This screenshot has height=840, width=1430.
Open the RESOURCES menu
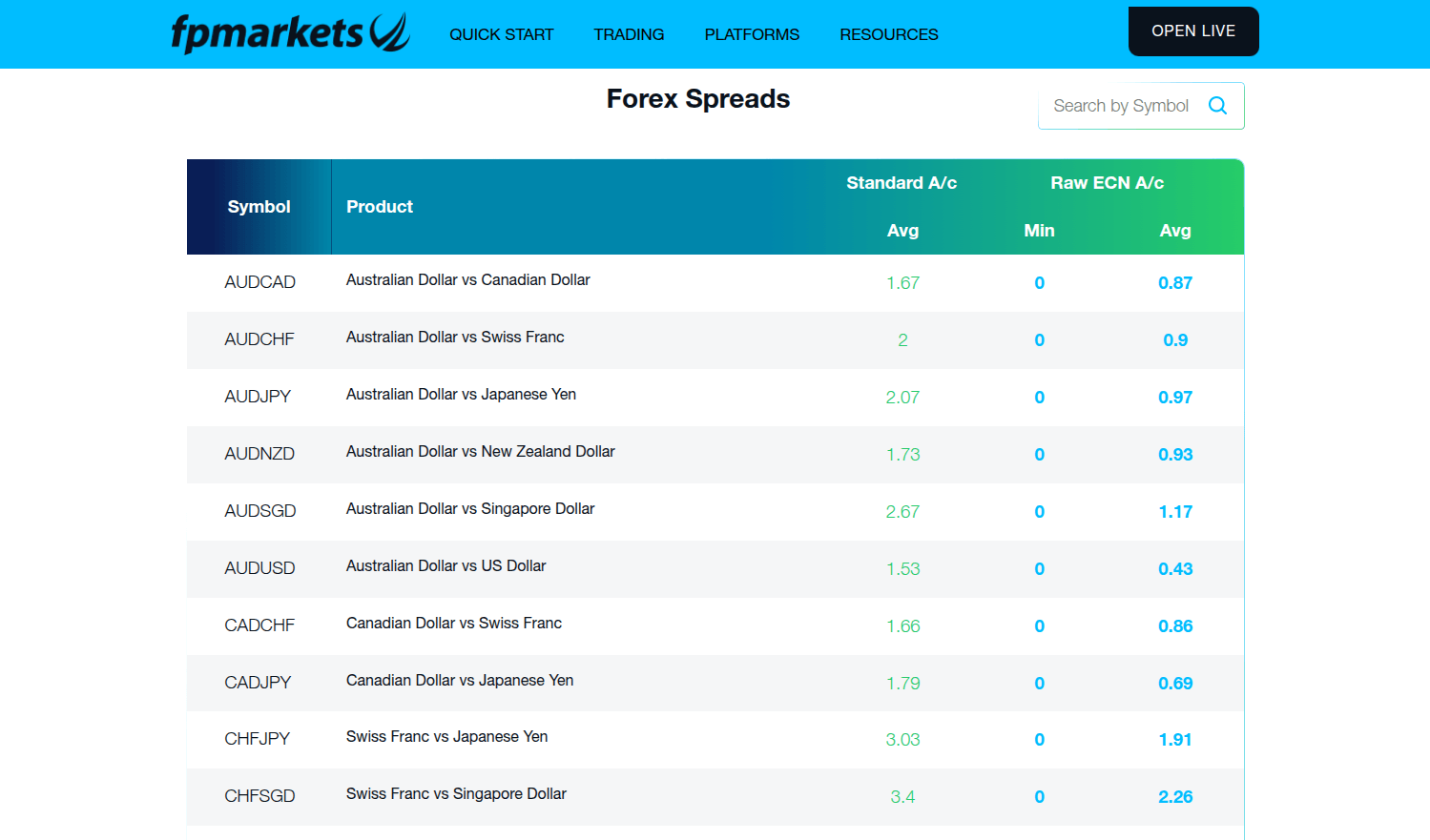click(x=889, y=34)
